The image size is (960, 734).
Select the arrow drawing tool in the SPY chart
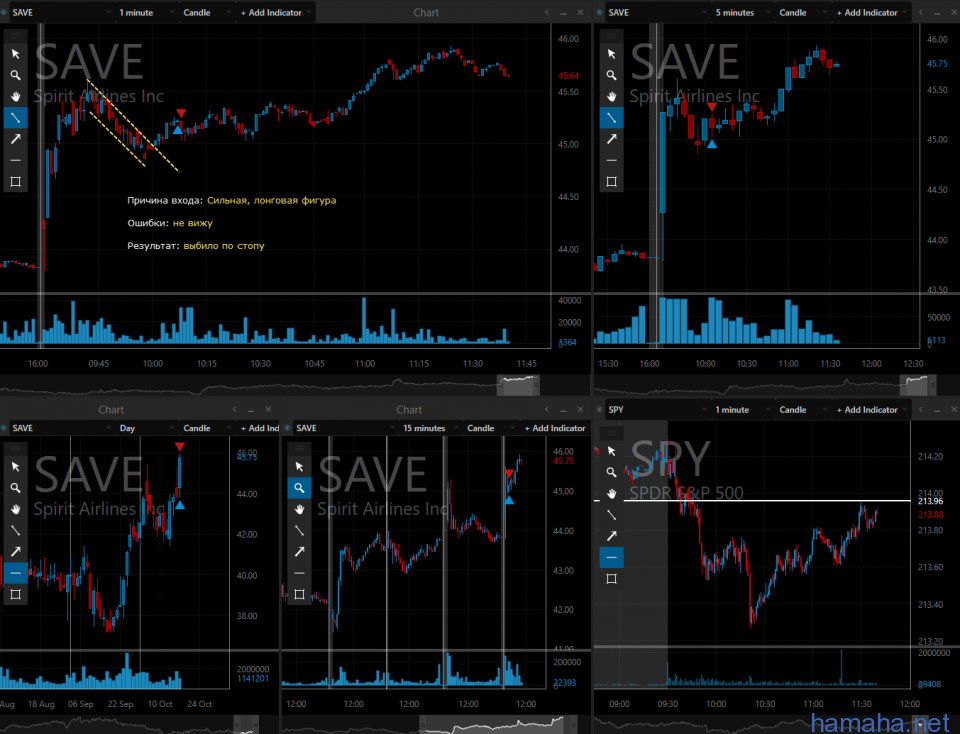[x=611, y=536]
